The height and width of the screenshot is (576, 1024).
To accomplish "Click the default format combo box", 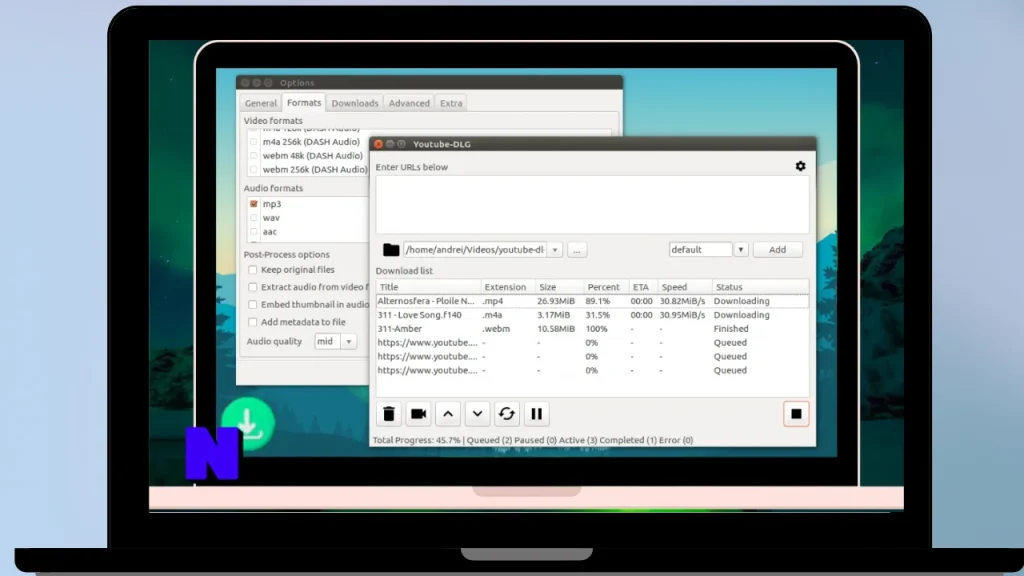I will tap(700, 249).
